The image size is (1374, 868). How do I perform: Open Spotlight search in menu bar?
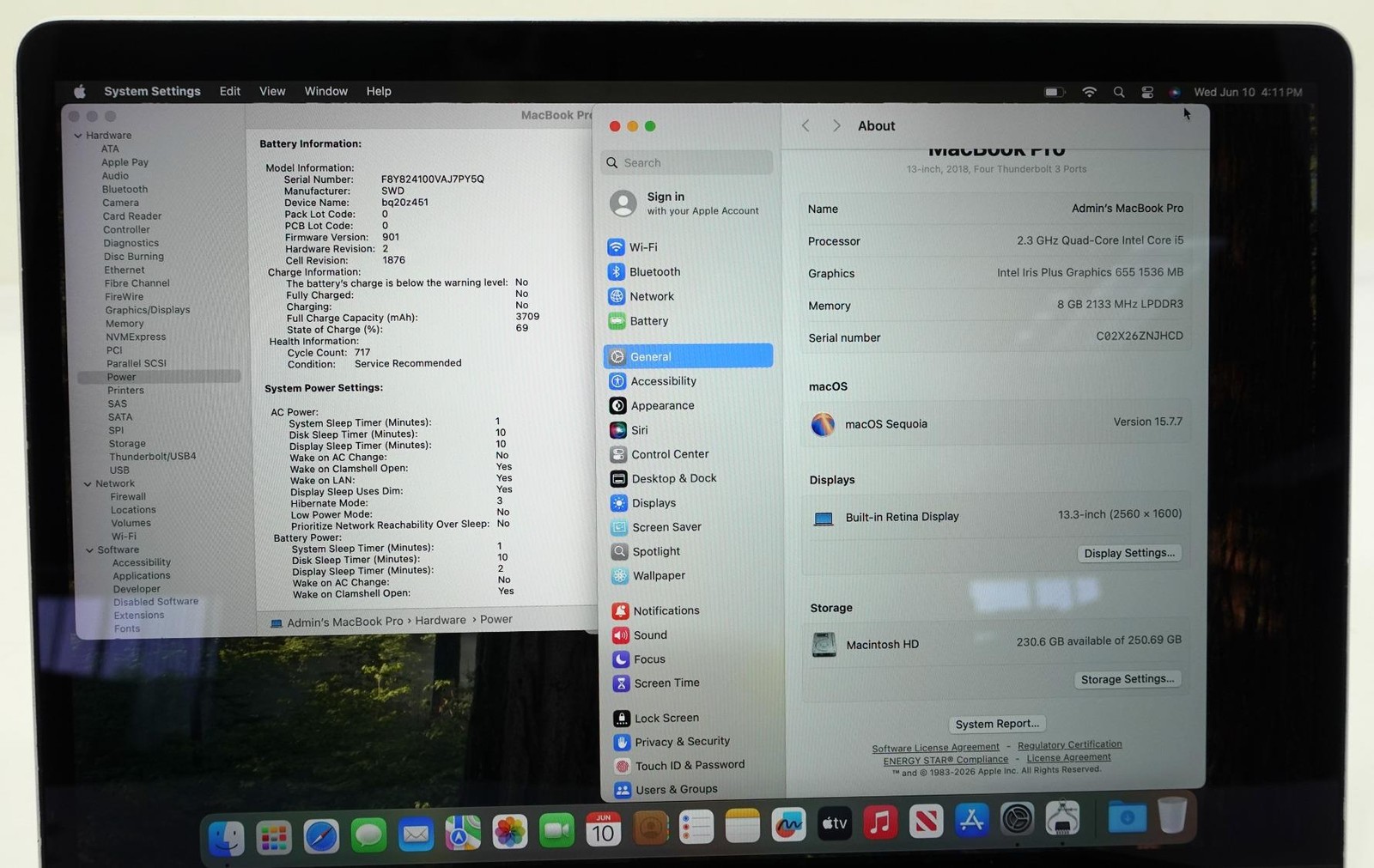pos(1119,92)
